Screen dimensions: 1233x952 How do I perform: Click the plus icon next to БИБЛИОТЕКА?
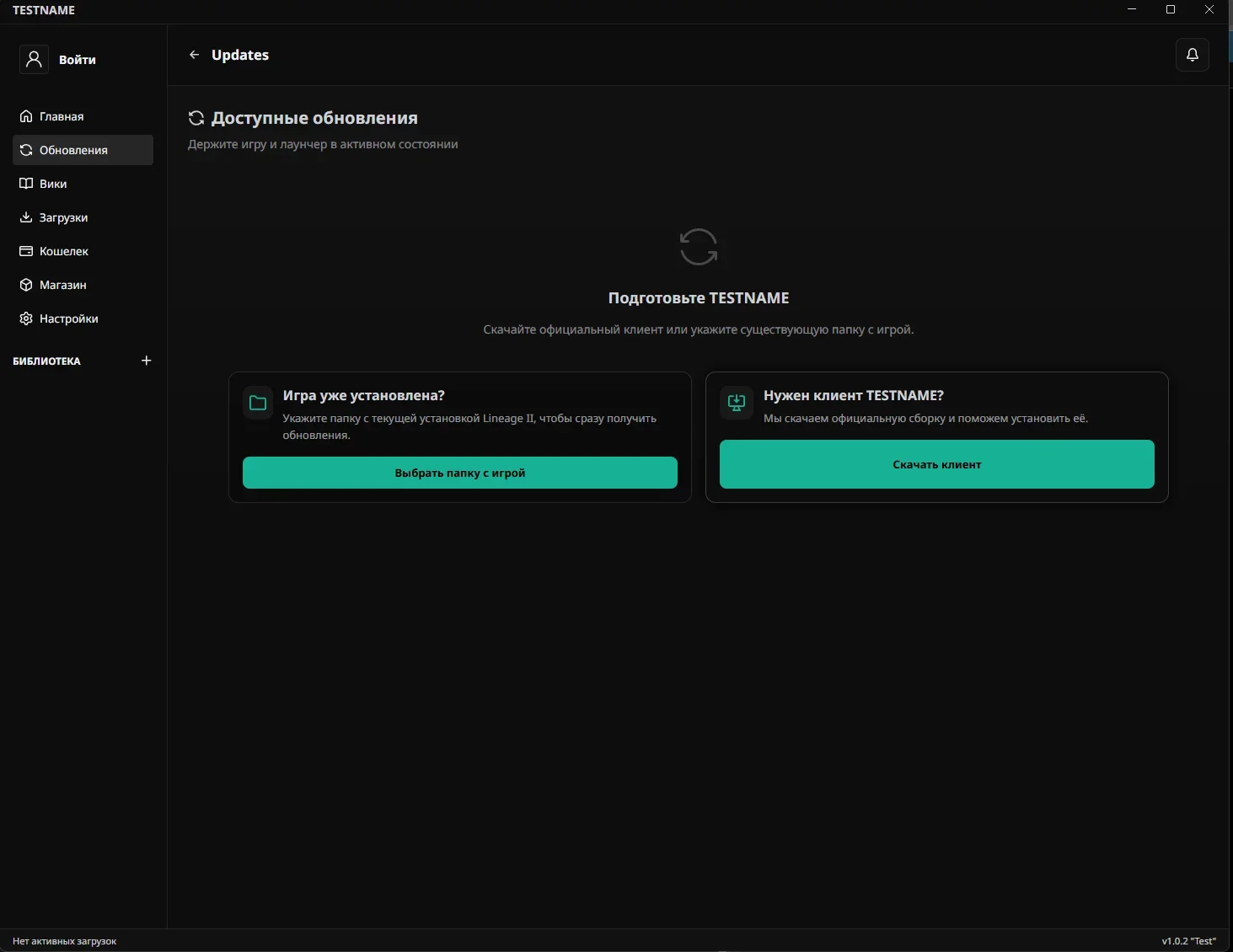click(x=147, y=361)
